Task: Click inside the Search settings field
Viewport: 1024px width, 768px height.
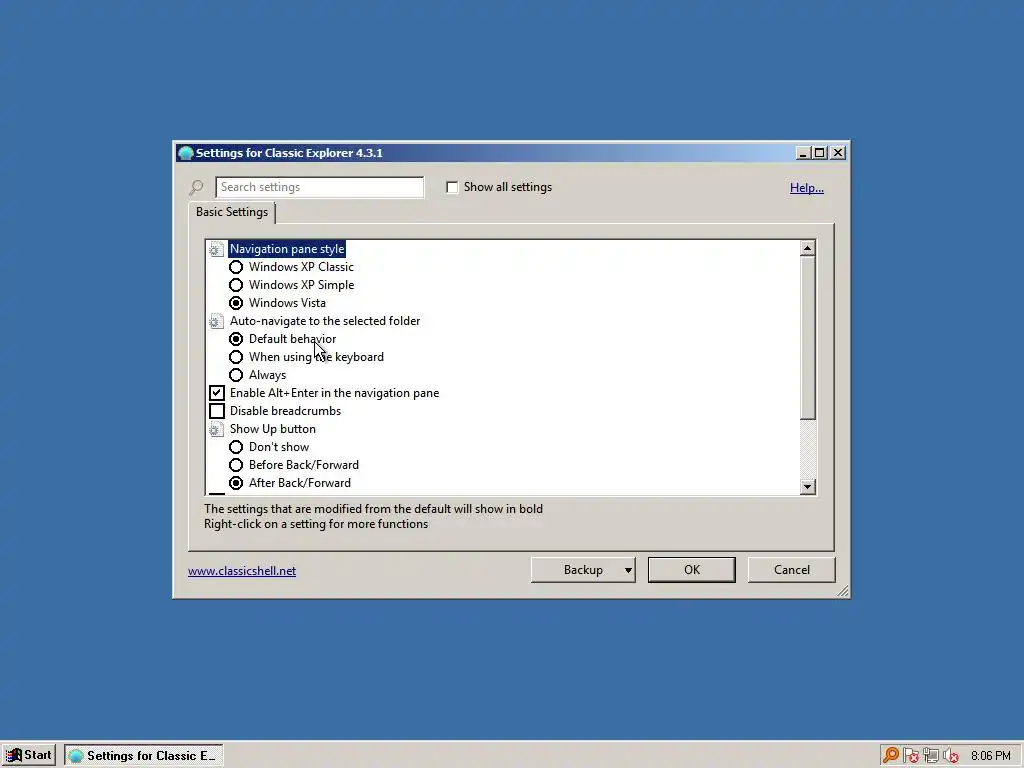Action: 319,187
